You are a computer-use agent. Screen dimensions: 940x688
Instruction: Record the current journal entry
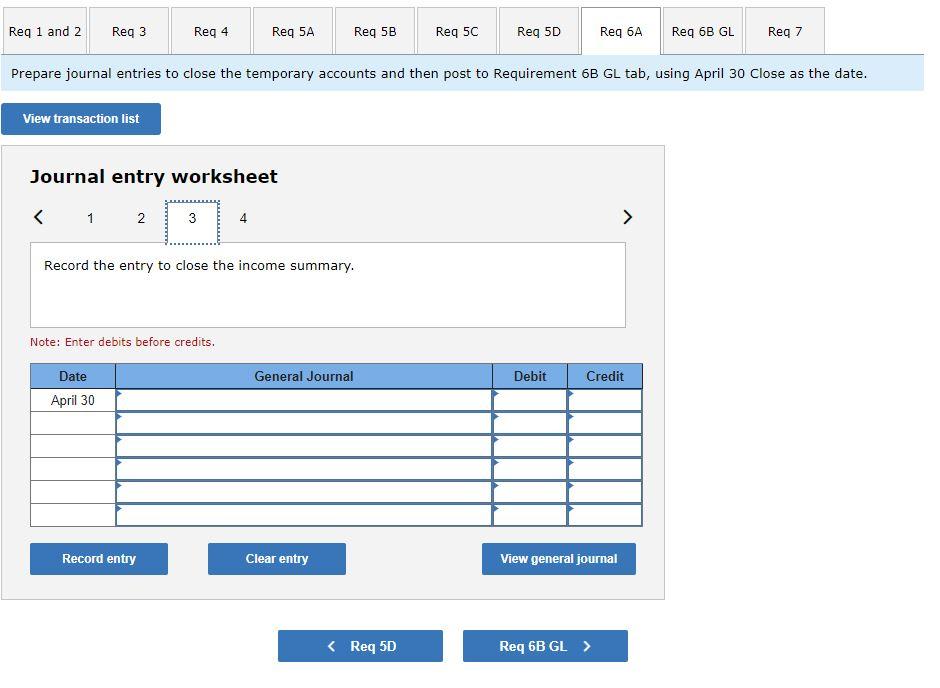point(98,558)
